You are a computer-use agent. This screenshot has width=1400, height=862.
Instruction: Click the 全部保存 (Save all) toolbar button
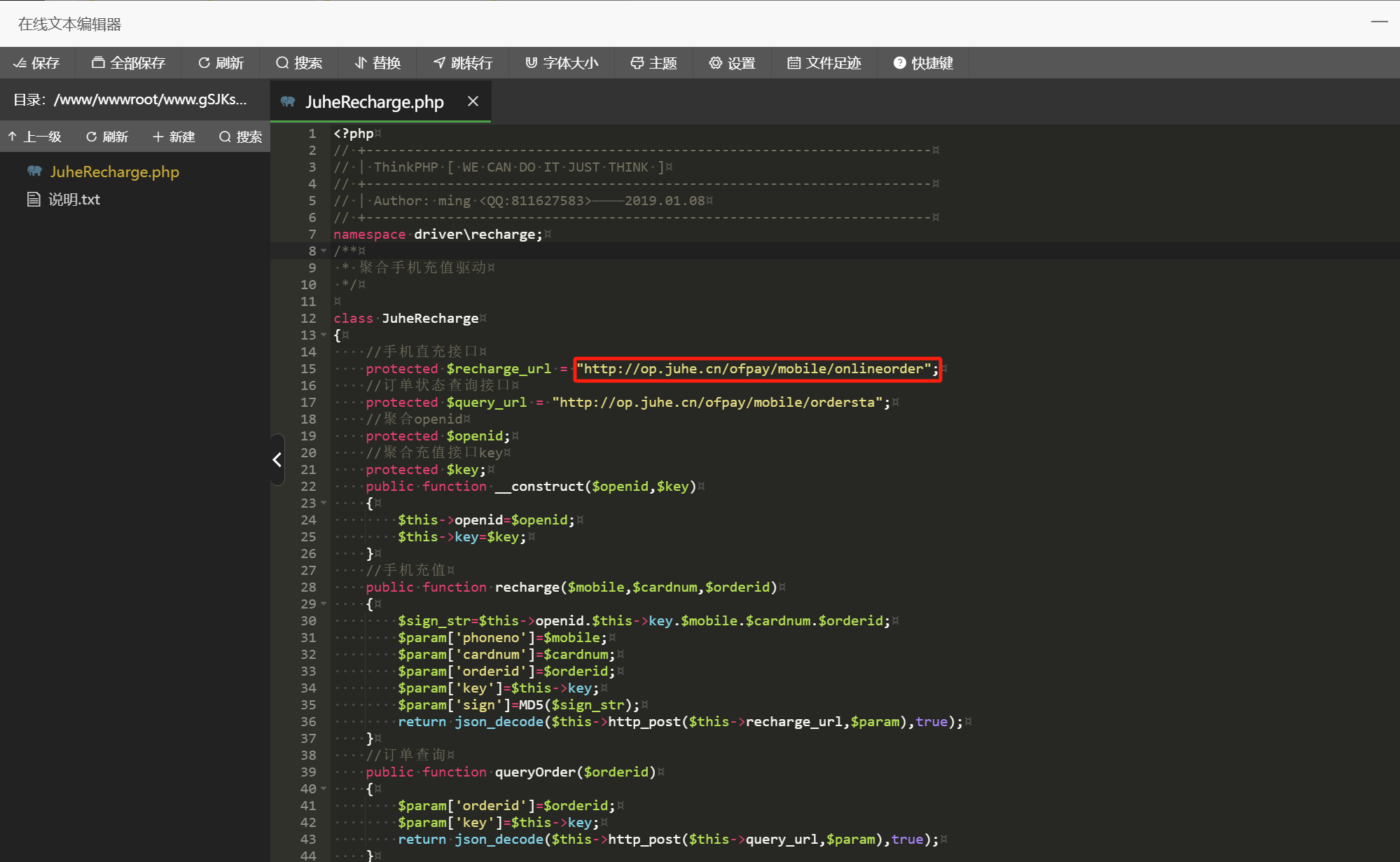coord(129,63)
